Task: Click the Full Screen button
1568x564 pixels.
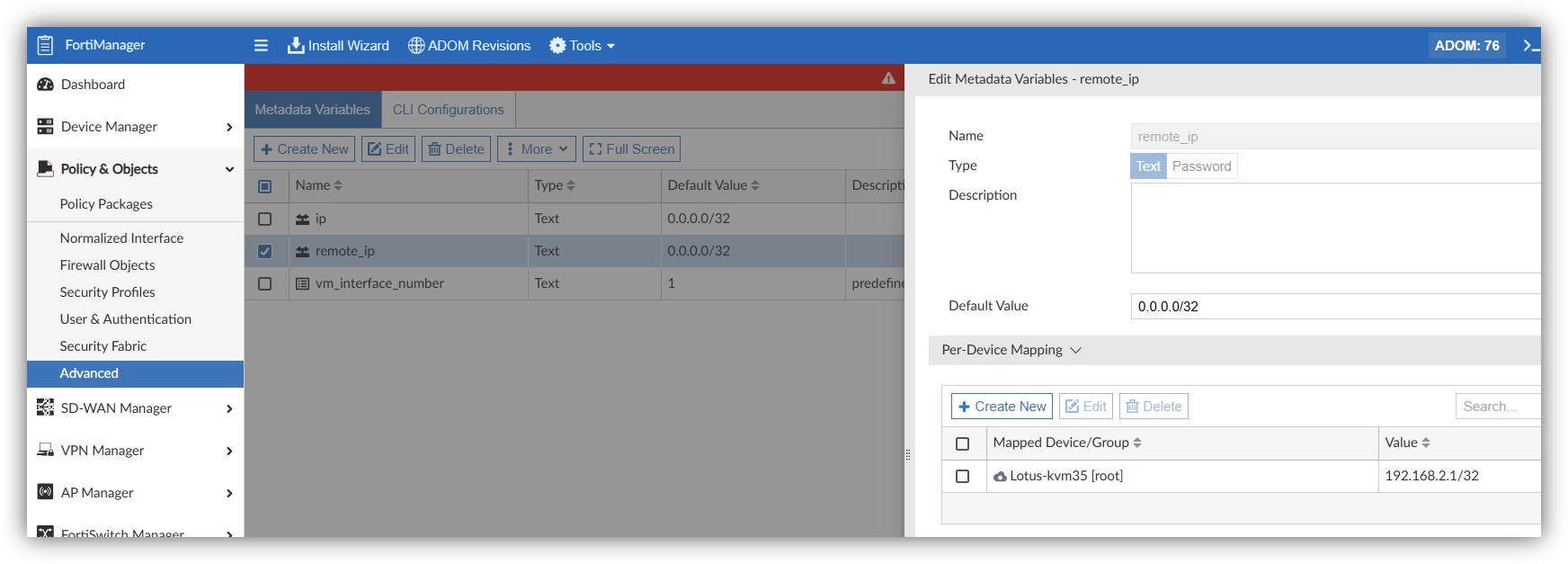Action: 631,149
